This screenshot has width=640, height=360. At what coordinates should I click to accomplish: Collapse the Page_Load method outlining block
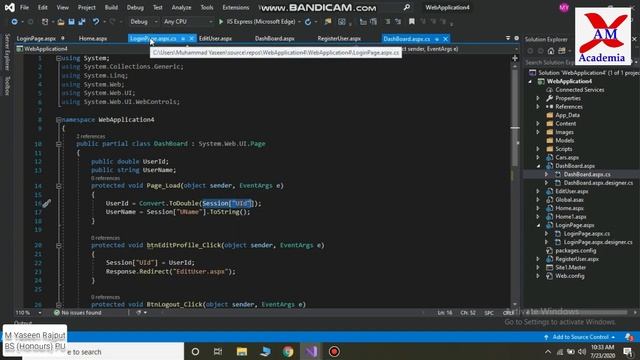pyautogui.click(x=58, y=186)
